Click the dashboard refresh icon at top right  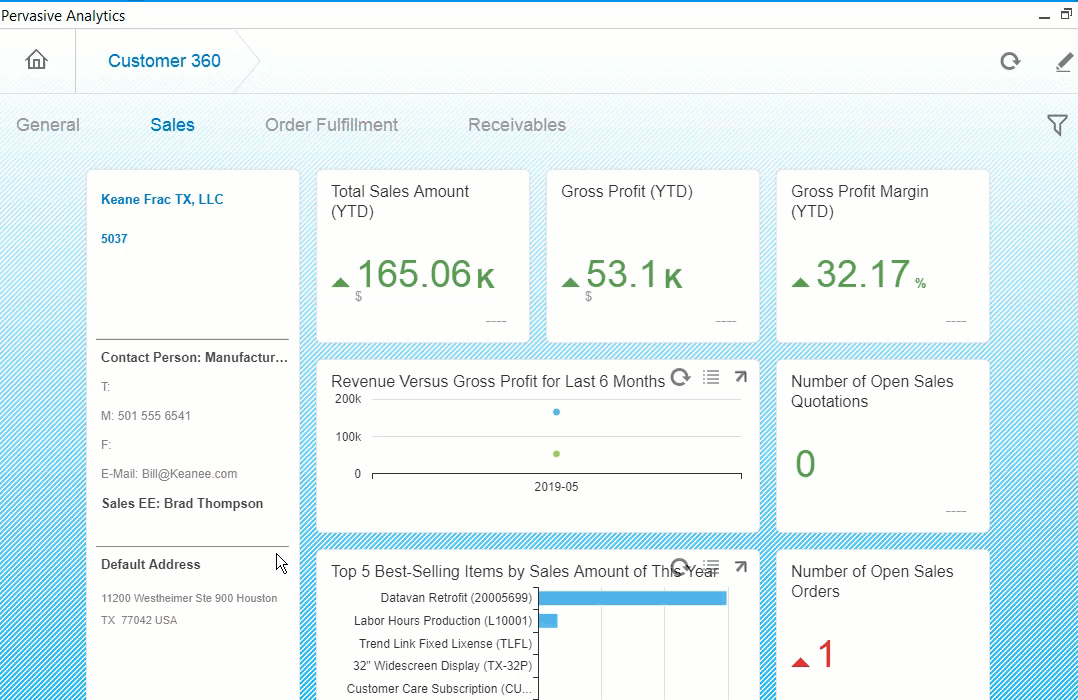click(x=1010, y=61)
